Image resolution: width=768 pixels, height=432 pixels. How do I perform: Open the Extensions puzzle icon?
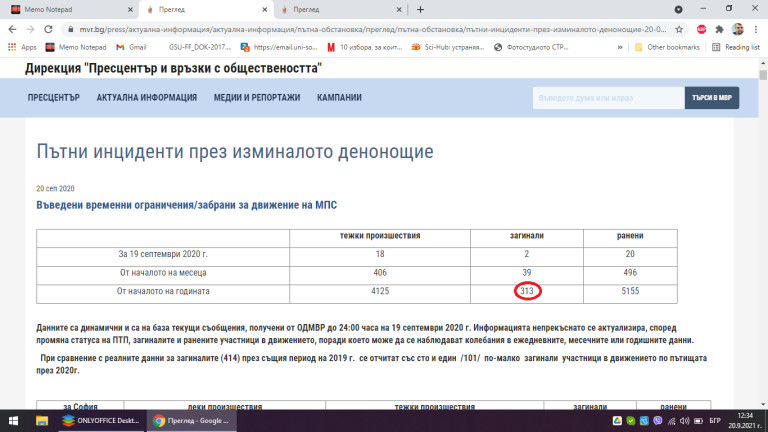719,29
